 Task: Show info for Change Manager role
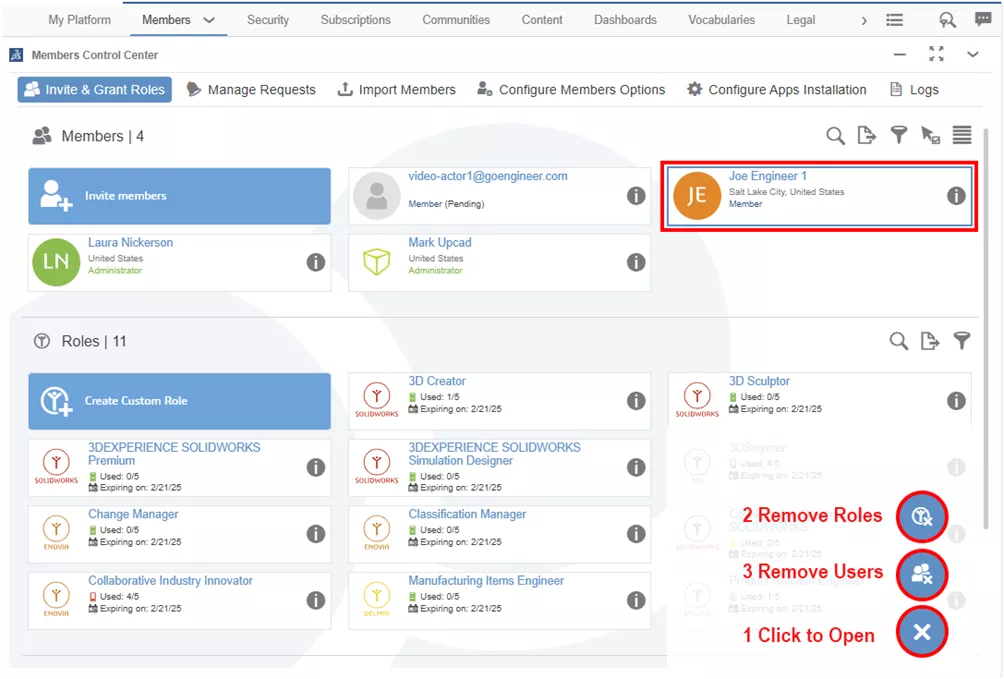point(316,534)
